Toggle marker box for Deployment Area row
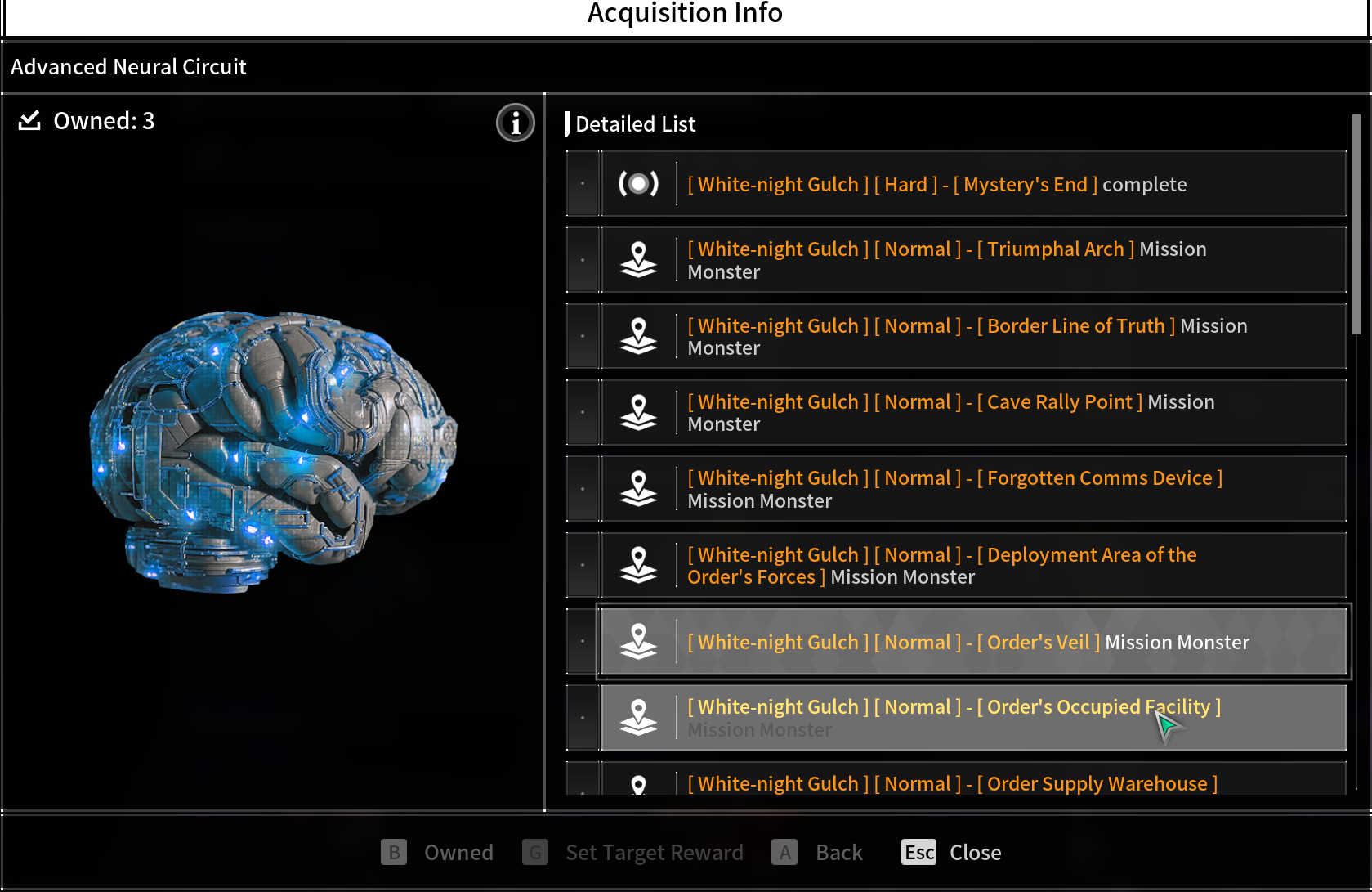This screenshot has height=892, width=1372. pyautogui.click(x=583, y=565)
